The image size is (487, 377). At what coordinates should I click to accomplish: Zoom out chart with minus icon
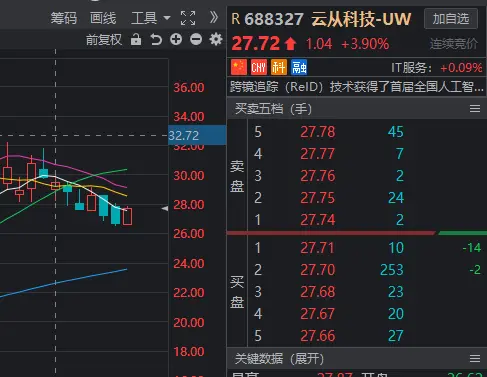196,39
